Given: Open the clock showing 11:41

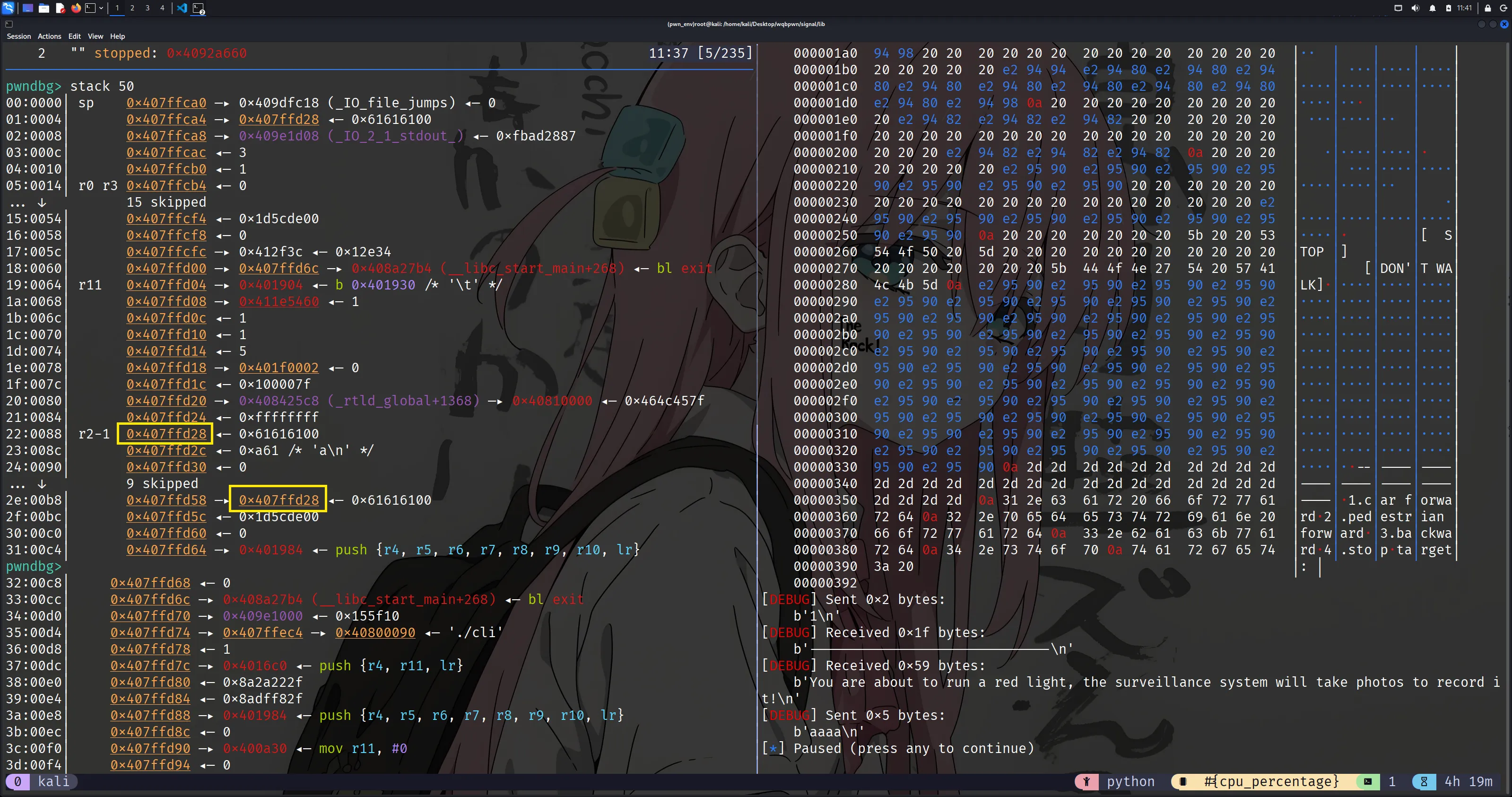Looking at the screenshot, I should pyautogui.click(x=1464, y=8).
